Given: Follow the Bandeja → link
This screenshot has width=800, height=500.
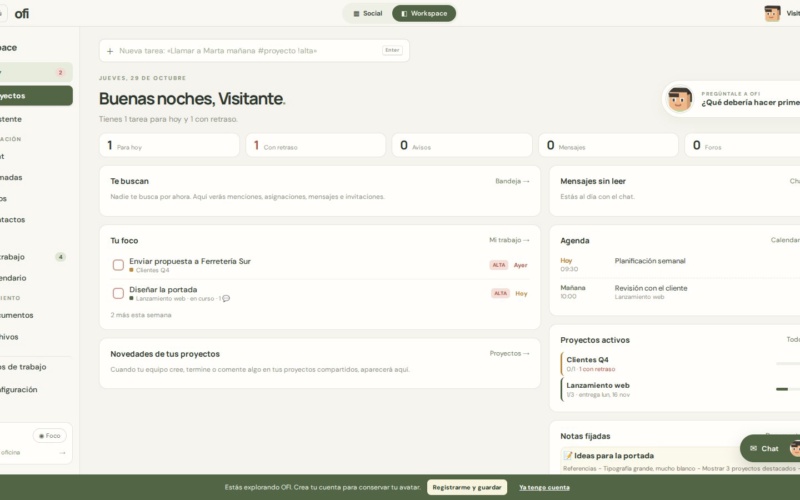Looking at the screenshot, I should [512, 181].
